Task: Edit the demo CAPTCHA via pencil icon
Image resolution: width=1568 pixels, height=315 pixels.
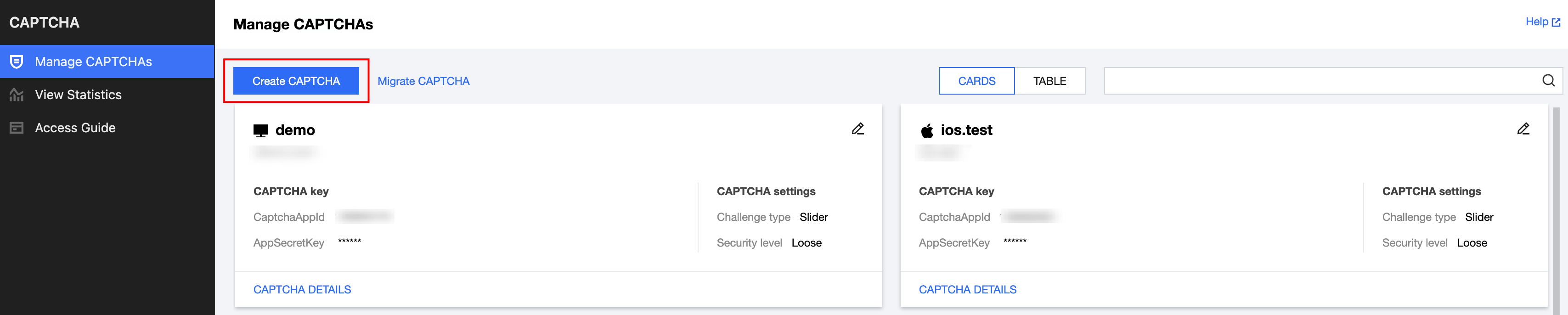Action: coord(857,129)
